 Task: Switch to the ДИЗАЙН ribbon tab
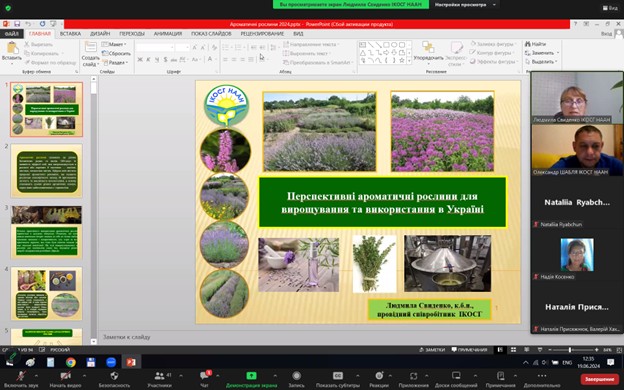[x=100, y=34]
